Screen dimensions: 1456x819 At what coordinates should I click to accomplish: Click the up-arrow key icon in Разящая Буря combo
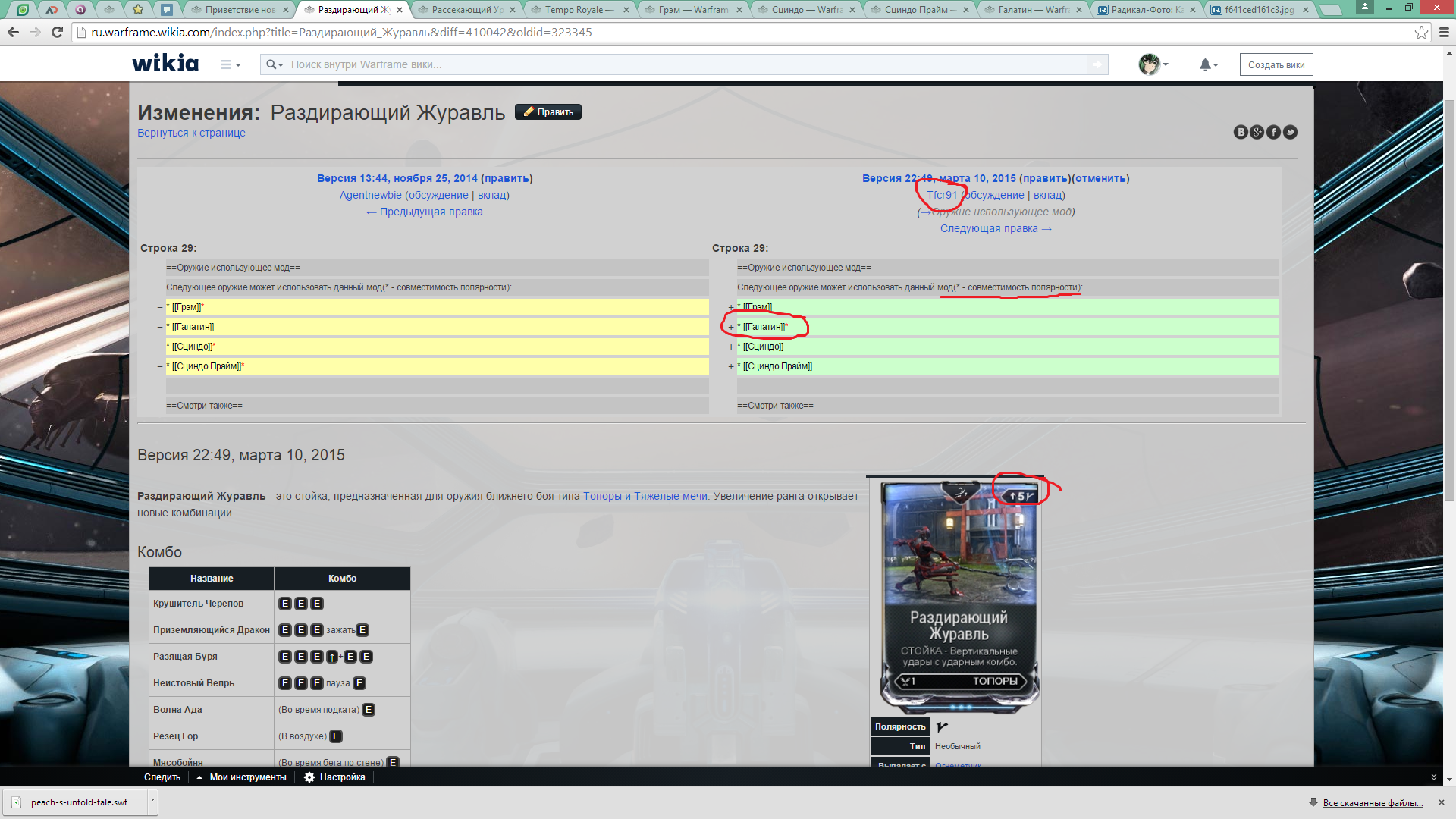(332, 657)
